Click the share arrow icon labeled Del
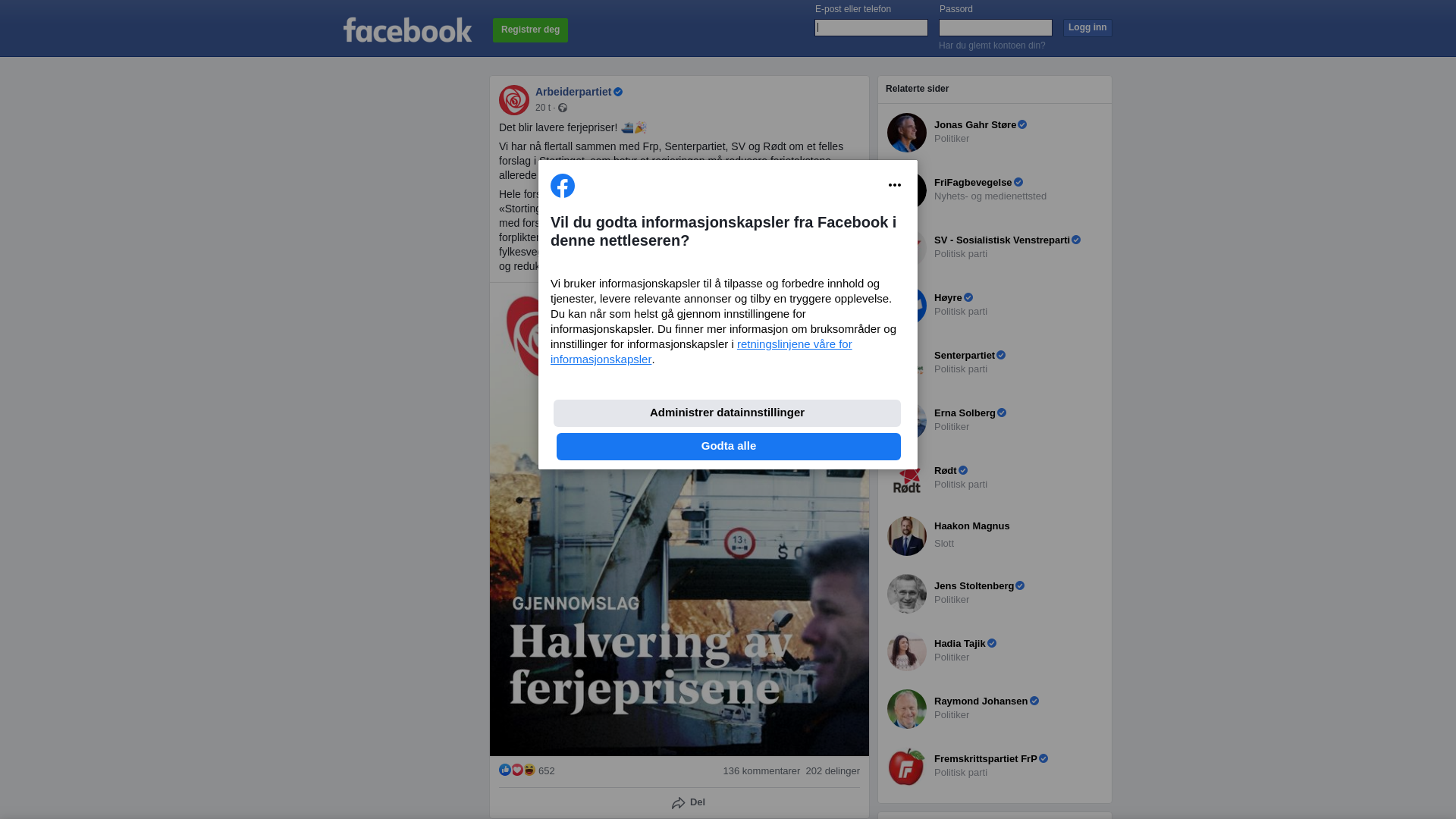Screen dimensions: 1456x819 pyautogui.click(x=679, y=802)
